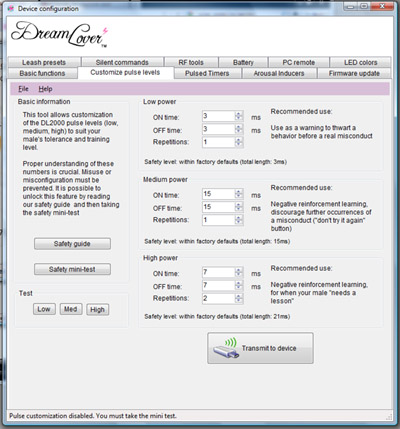Image resolution: width=400 pixels, height=429 pixels.
Task: Click the DreamLover logo
Action: click(x=59, y=34)
